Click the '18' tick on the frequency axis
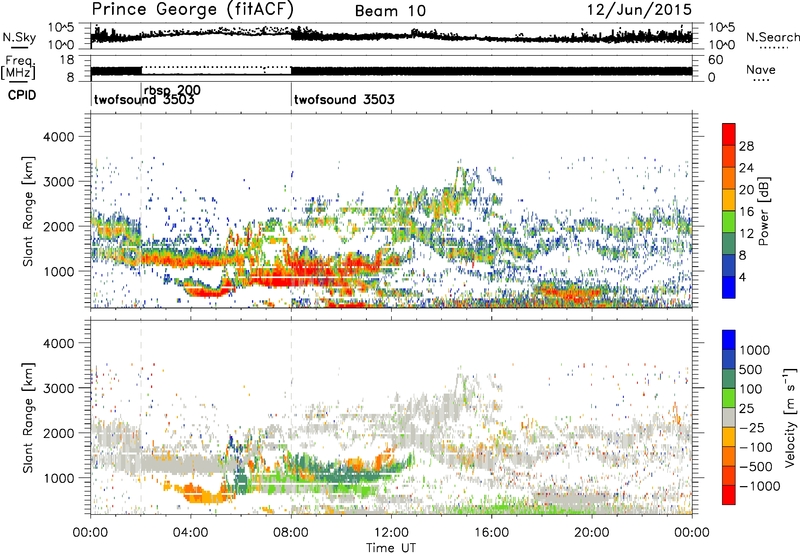The width and height of the screenshot is (800, 554). pyautogui.click(x=66, y=60)
